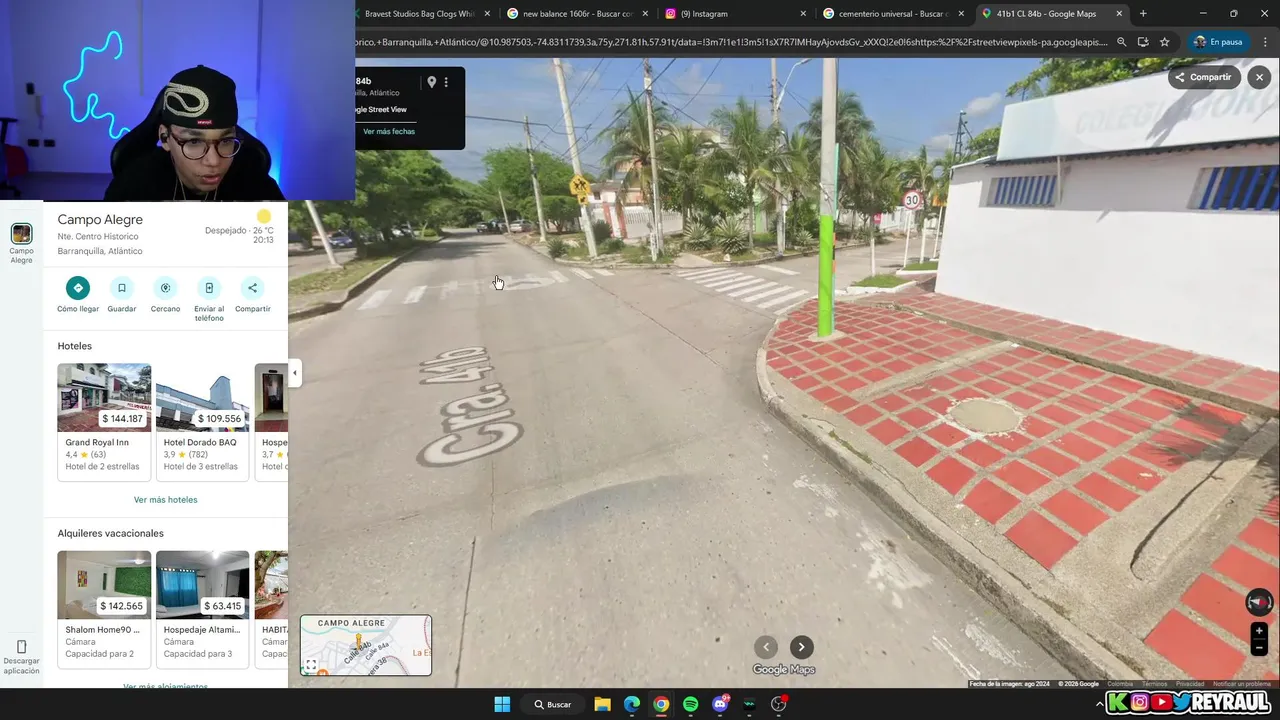Click the $ 109.556 price tag

click(220, 418)
